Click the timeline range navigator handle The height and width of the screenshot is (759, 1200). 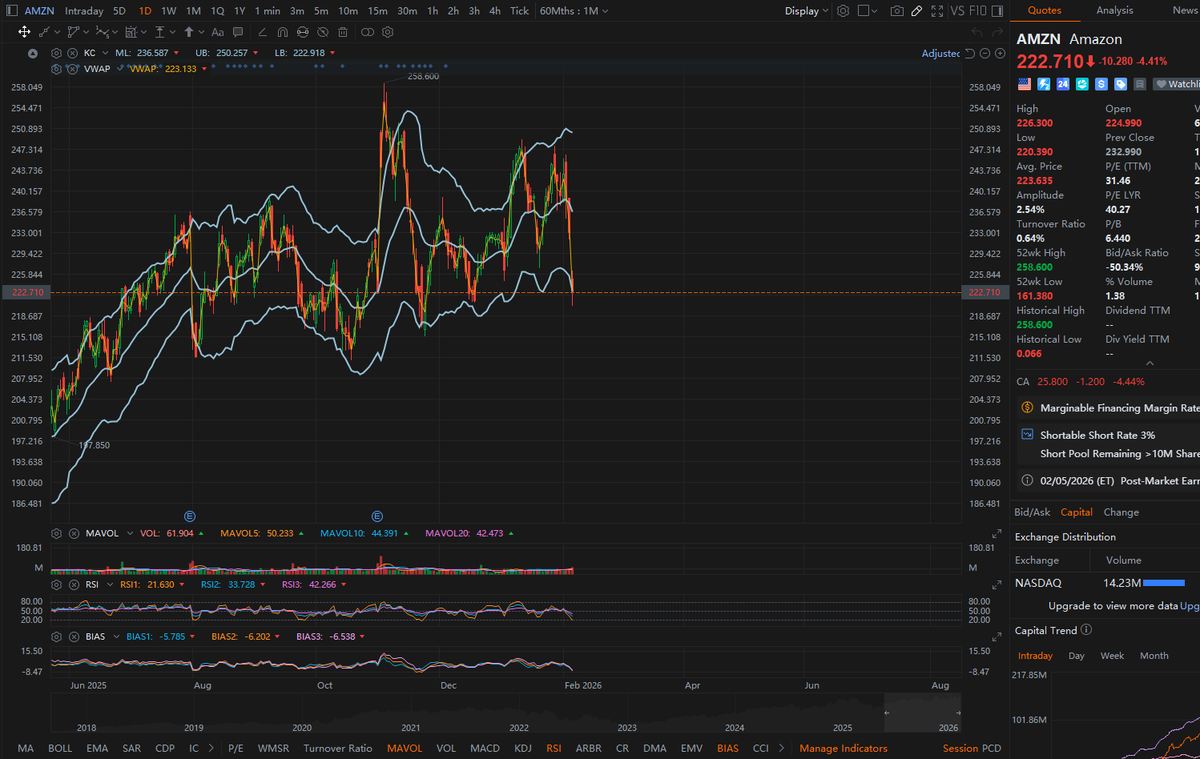(886, 712)
